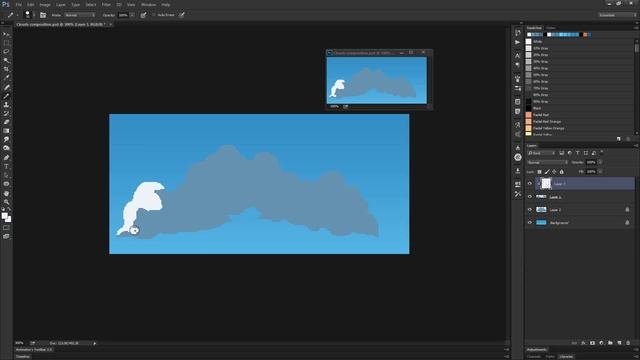Enable the Auto Erase checkbox

pyautogui.click(x=154, y=15)
